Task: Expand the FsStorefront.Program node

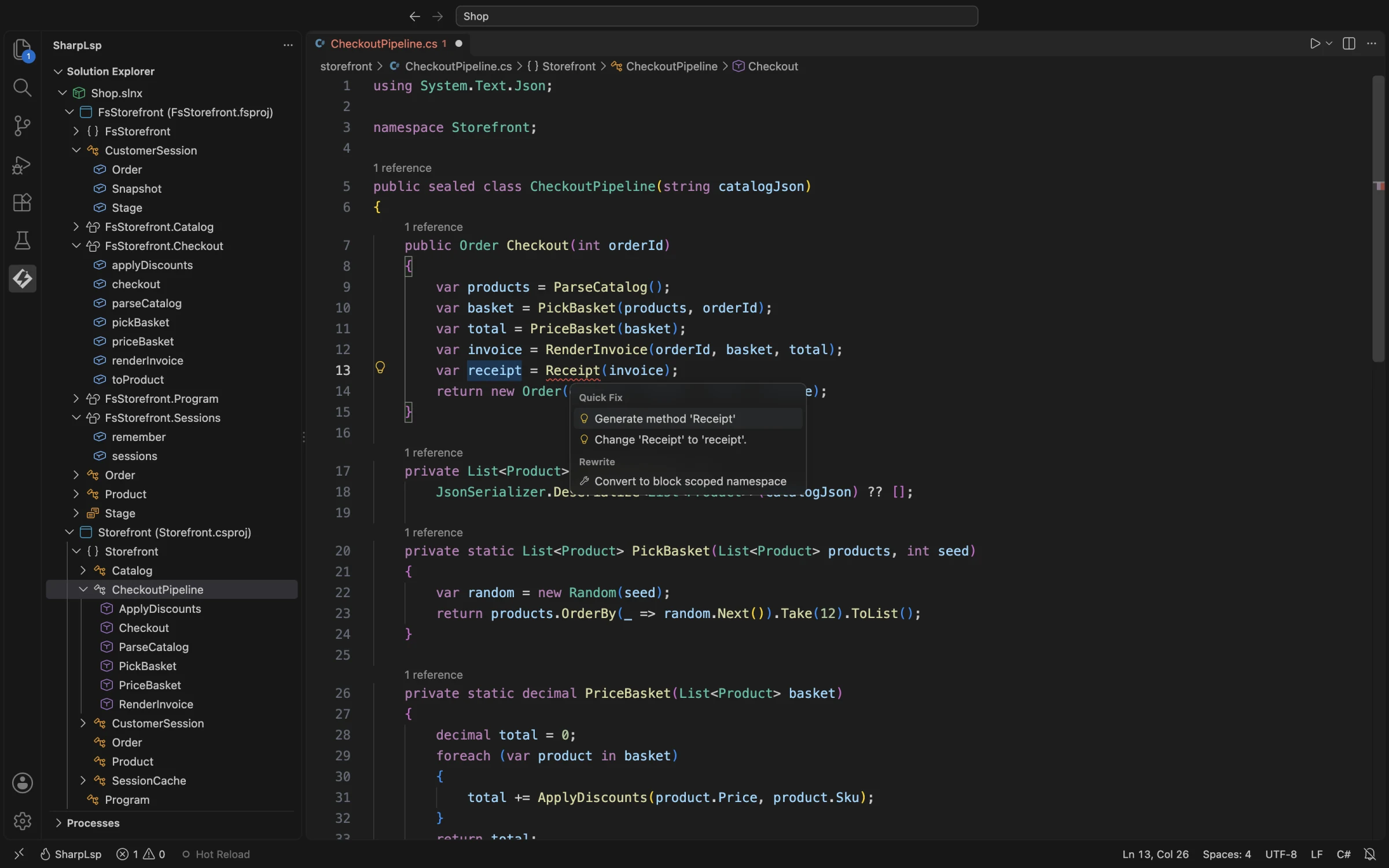Action: 76,399
